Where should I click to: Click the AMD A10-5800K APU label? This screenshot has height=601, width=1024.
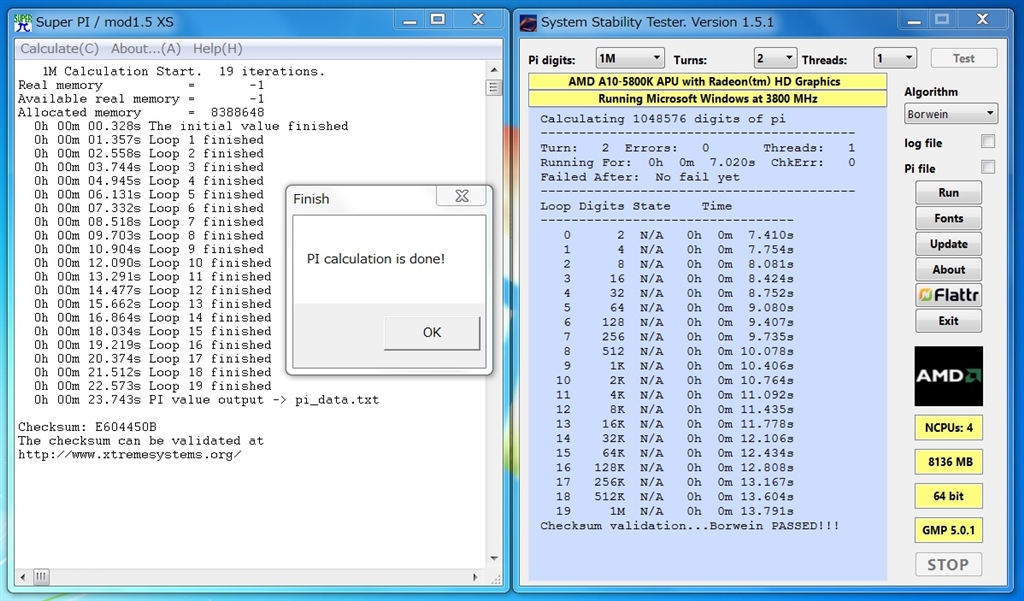point(707,82)
